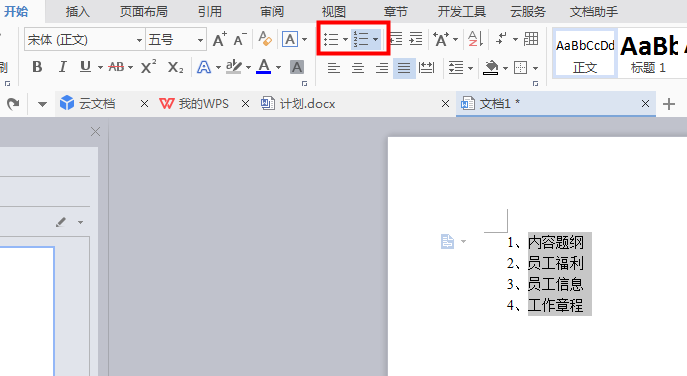687x376 pixels.
Task: Toggle underline formatting
Action: [x=85, y=67]
